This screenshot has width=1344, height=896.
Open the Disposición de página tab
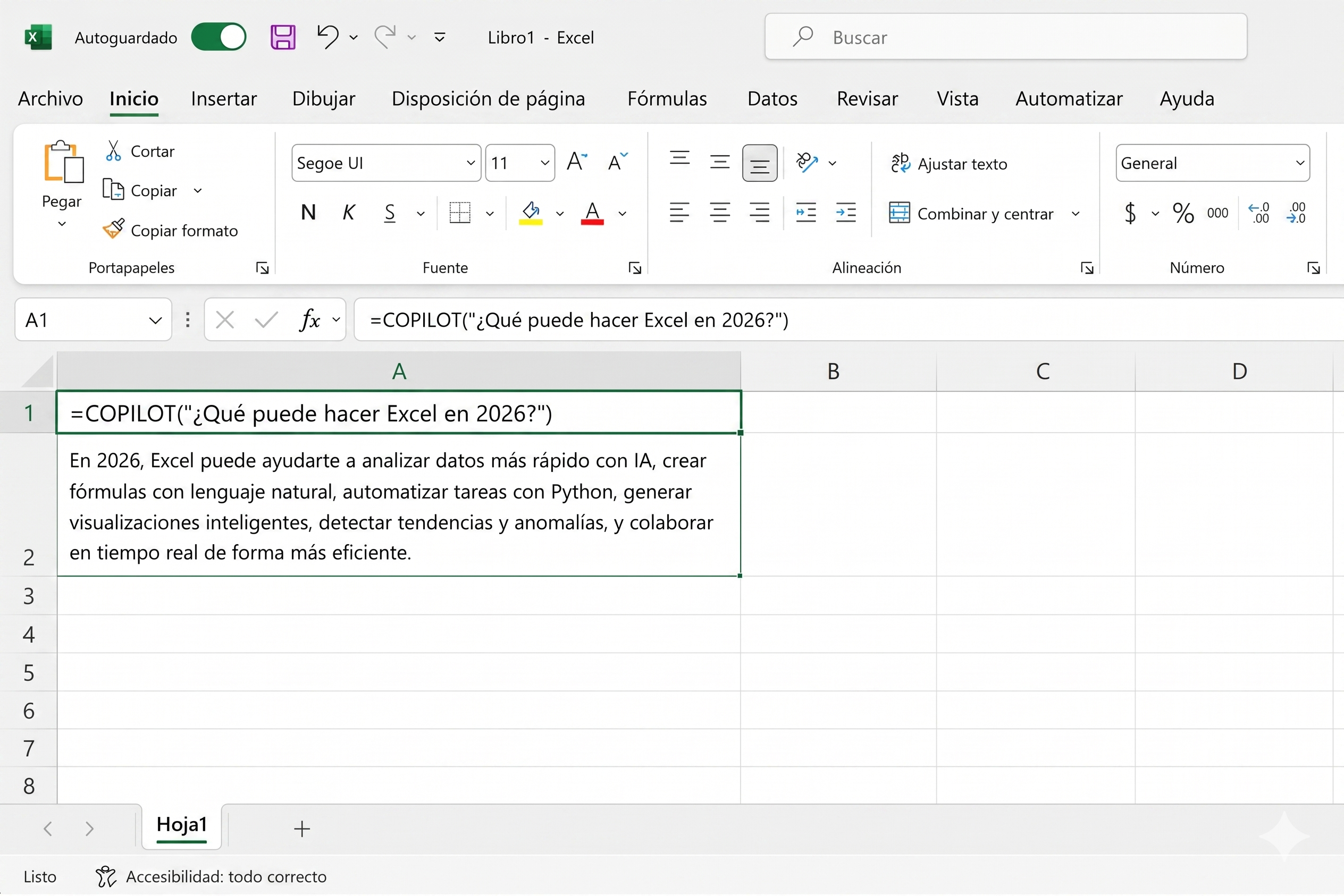tap(488, 99)
